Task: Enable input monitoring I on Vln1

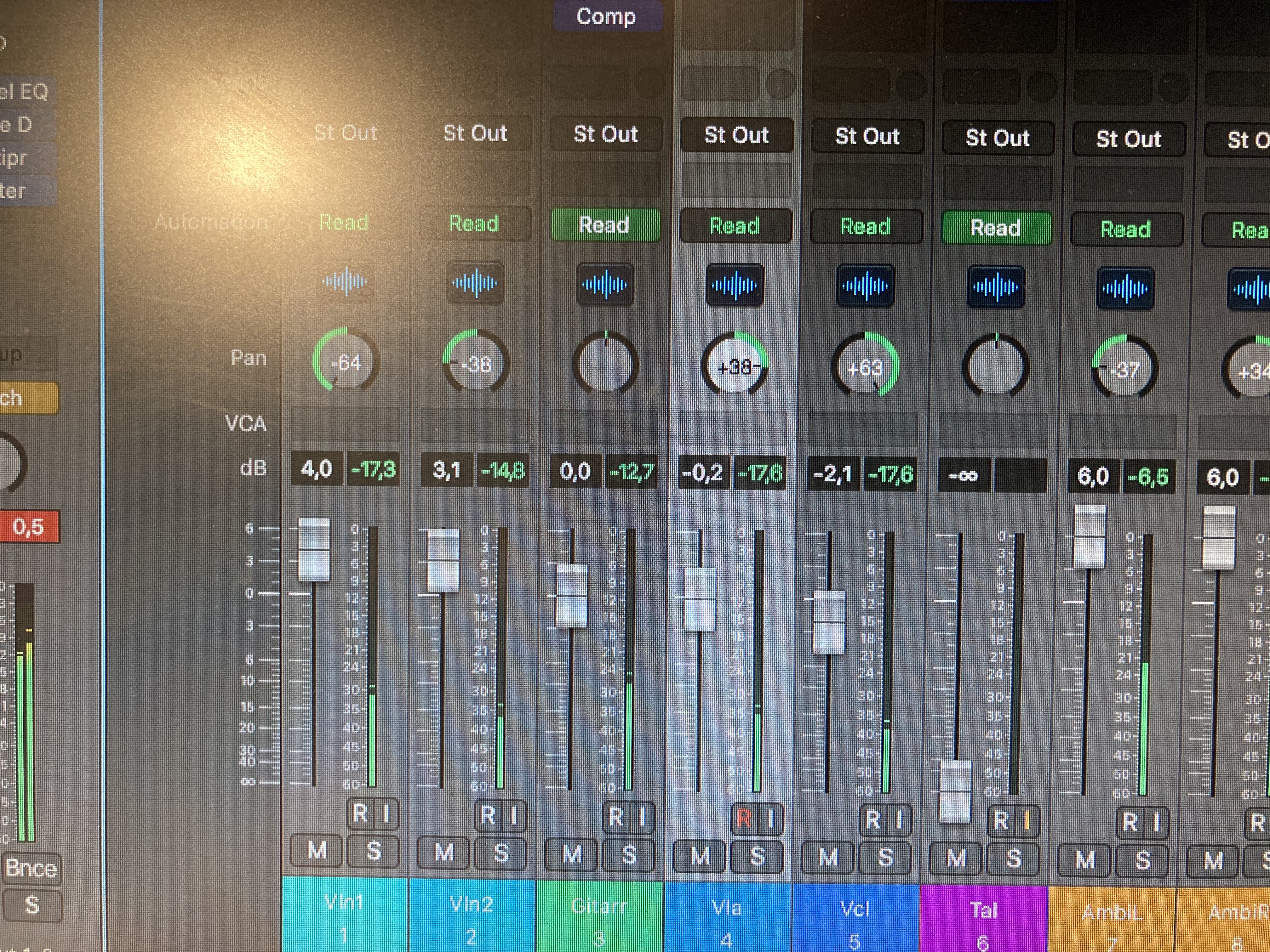Action: pos(386,813)
